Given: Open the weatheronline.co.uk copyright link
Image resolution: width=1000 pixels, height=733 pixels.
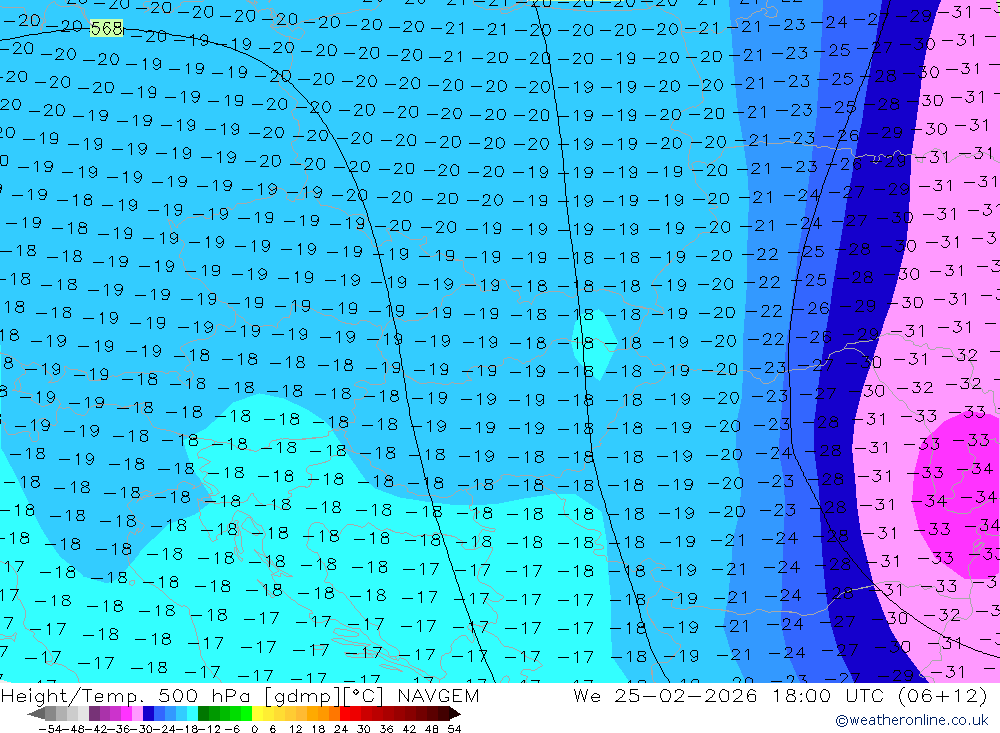Looking at the screenshot, I should 911,720.
